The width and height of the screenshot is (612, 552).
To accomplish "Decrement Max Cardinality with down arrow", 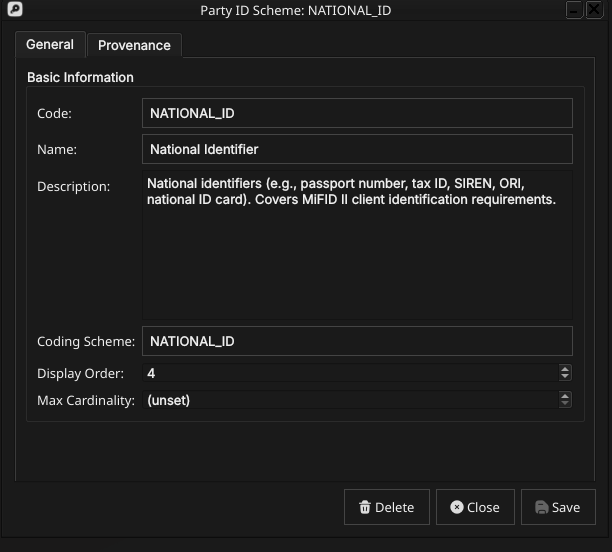I will point(565,404).
